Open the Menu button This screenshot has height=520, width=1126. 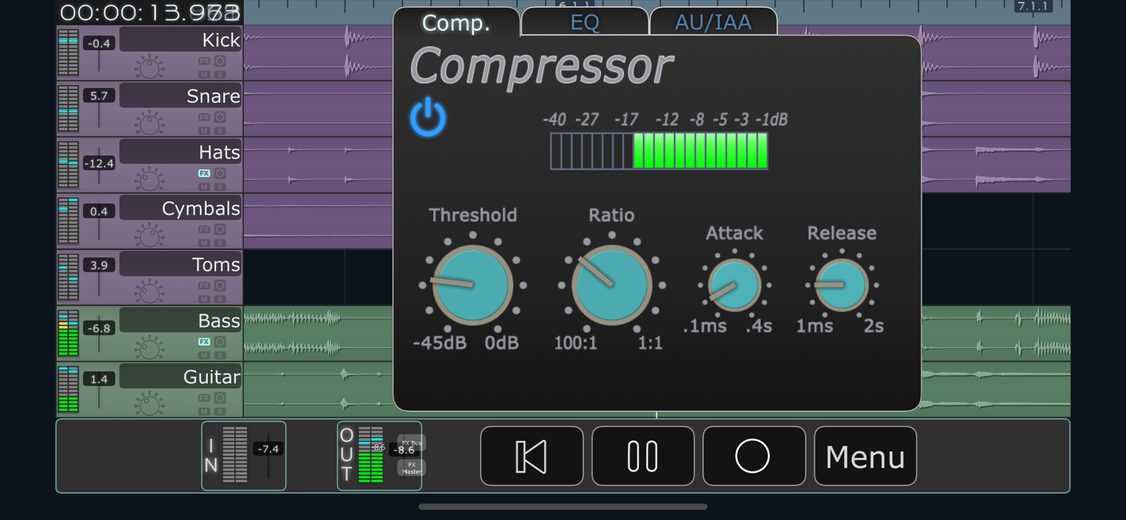[865, 456]
